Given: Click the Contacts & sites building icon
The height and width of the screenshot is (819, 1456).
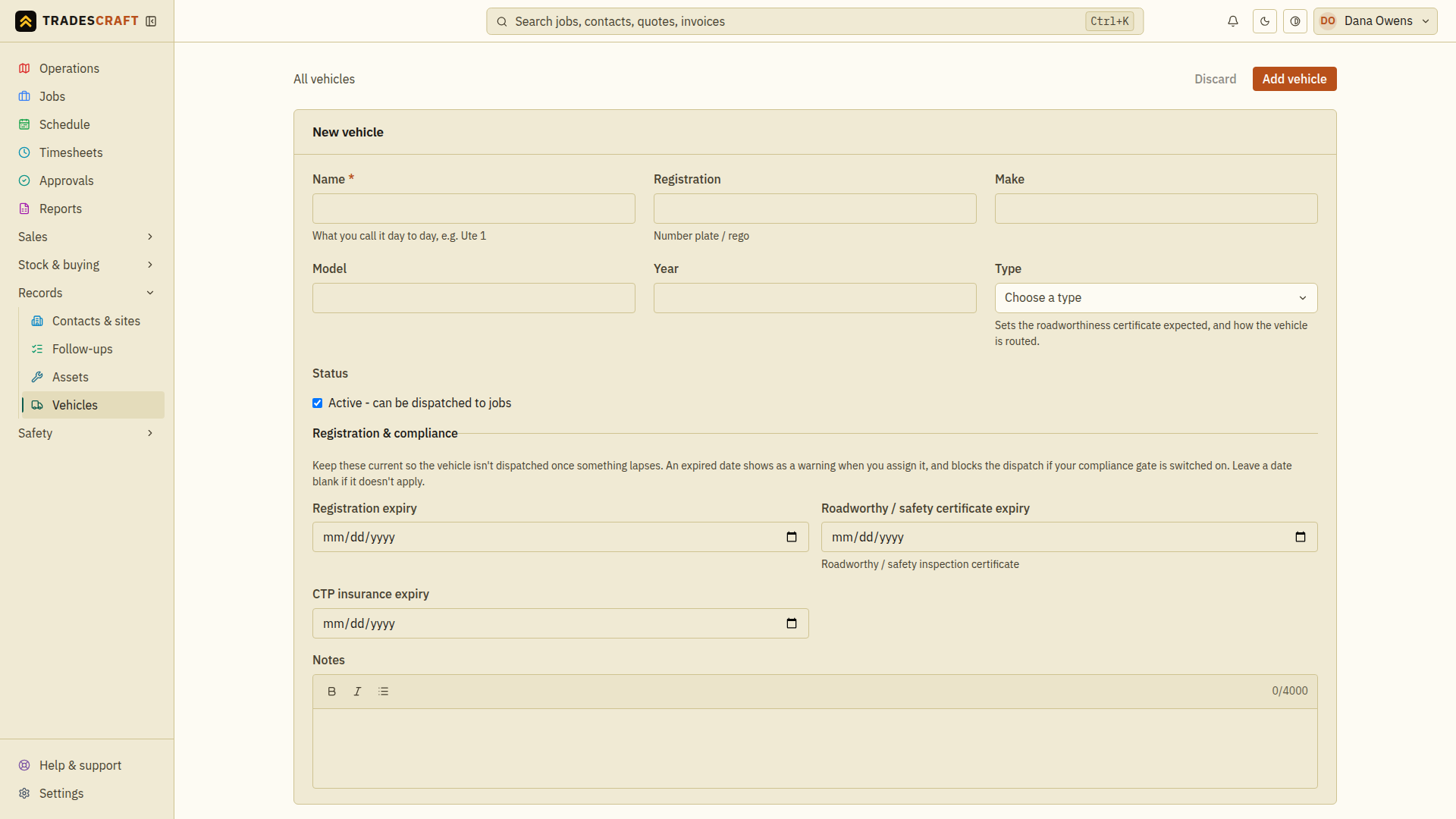Looking at the screenshot, I should pyautogui.click(x=37, y=321).
